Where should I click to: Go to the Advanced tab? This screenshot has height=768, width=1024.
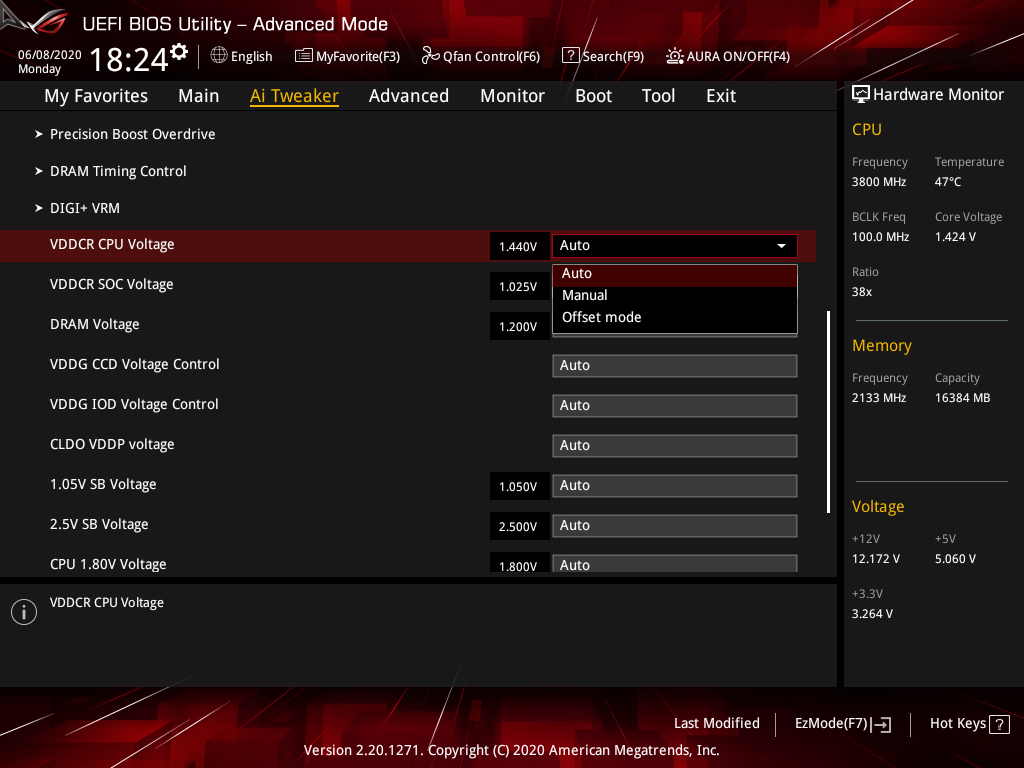pyautogui.click(x=409, y=96)
